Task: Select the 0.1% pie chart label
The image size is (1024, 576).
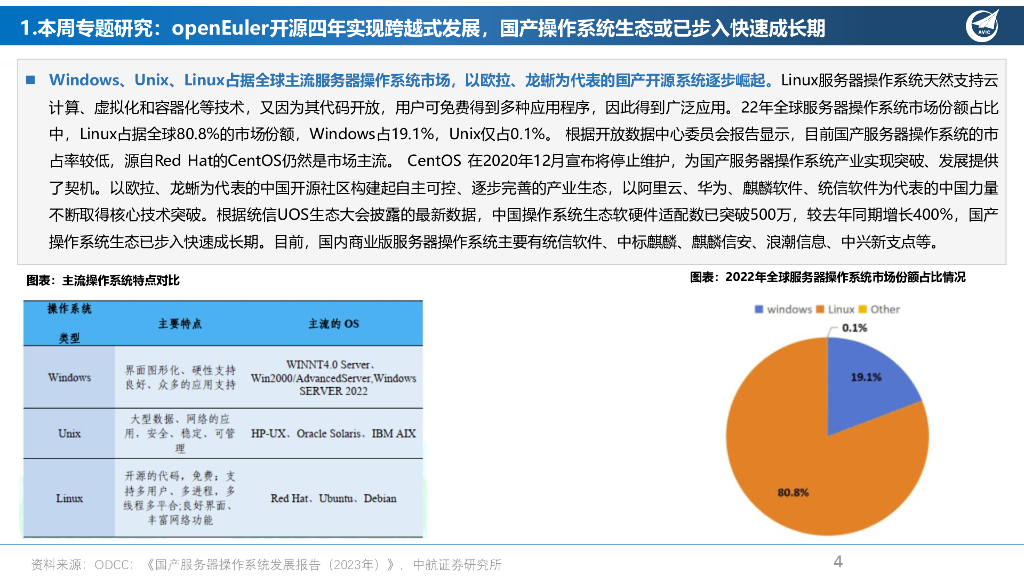Action: pos(854,328)
